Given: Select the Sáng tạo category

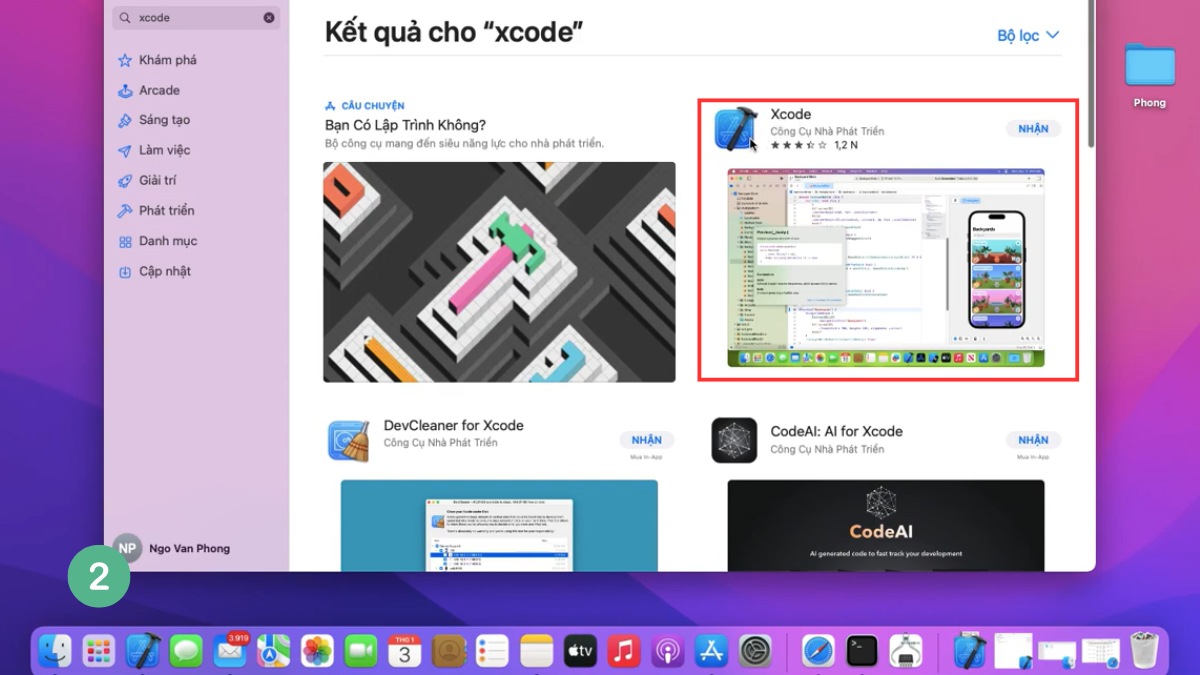Looking at the screenshot, I should click(153, 120).
